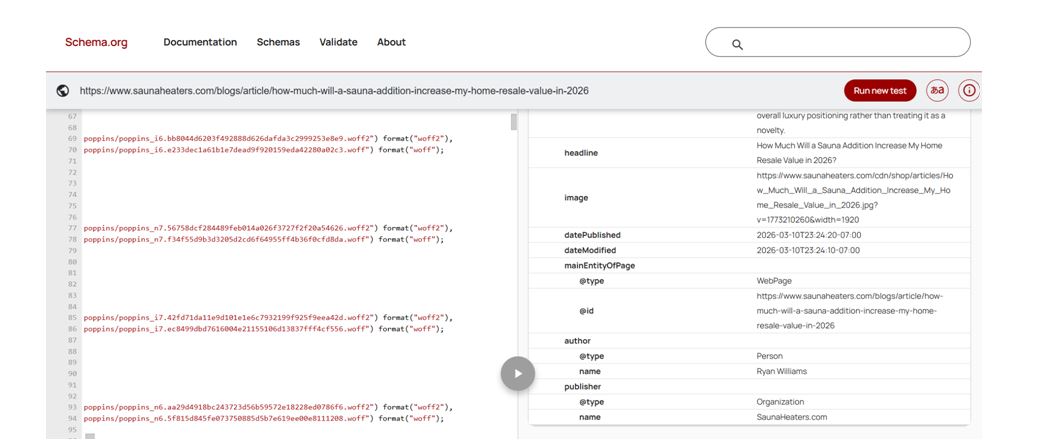Image resolution: width=1061 pixels, height=448 pixels.
Task: Click the magnifier icon in the search box
Action: pyautogui.click(x=737, y=44)
